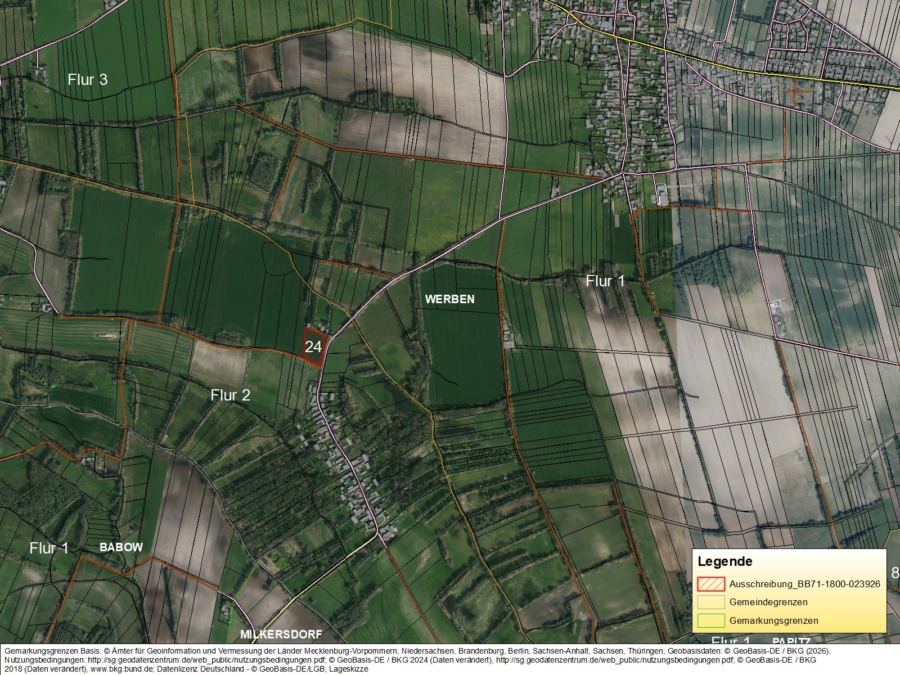Click the Flur 1 label near Babow
This screenshot has height=675, width=900.
point(50,547)
